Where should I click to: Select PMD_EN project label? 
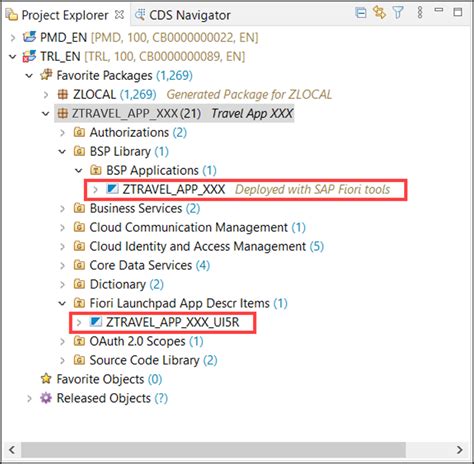[x=63, y=37]
